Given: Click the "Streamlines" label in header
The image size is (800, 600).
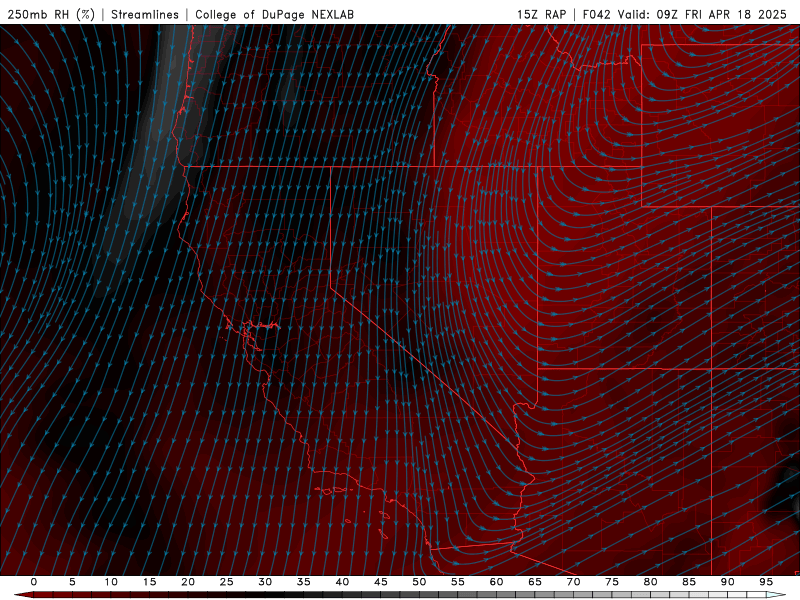Looking at the screenshot, I should [145, 14].
